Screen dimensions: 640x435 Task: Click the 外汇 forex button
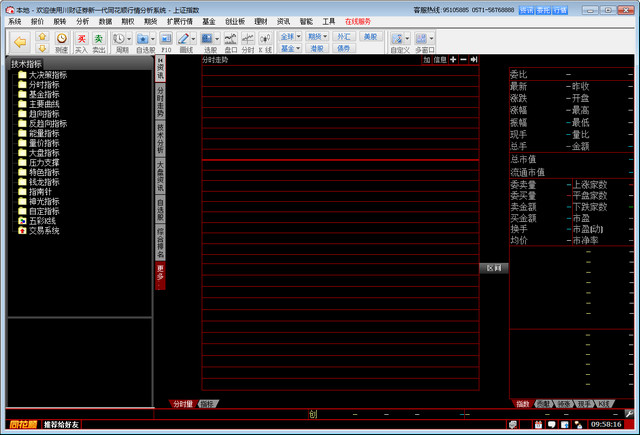click(x=344, y=36)
